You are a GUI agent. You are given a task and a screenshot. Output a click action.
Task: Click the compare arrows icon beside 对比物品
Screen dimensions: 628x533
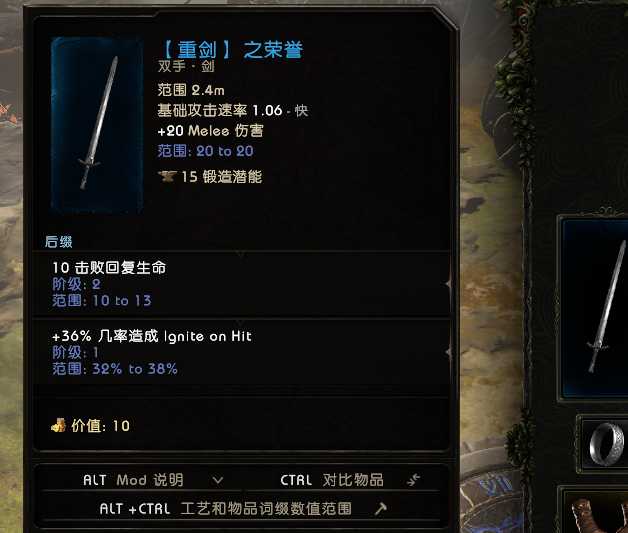413,479
